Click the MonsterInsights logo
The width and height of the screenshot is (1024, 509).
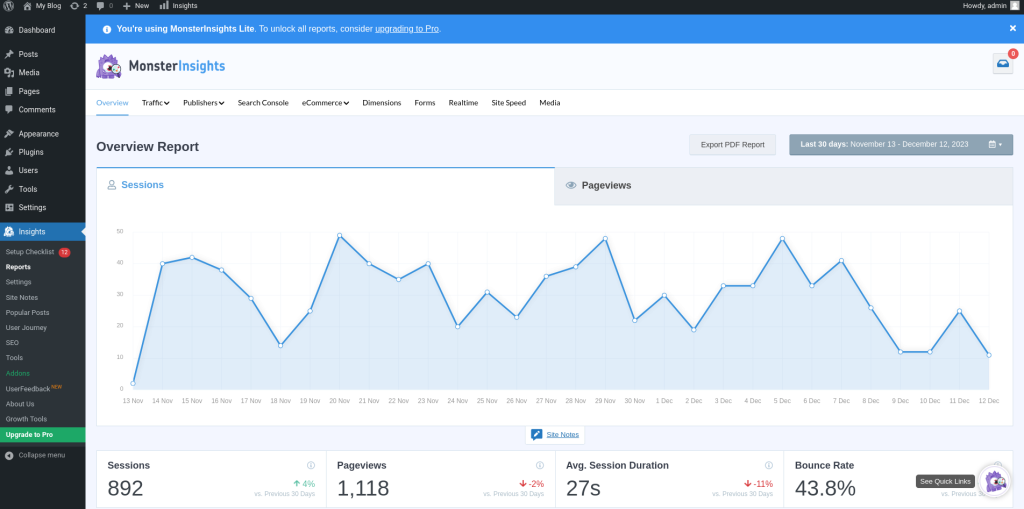(x=161, y=66)
